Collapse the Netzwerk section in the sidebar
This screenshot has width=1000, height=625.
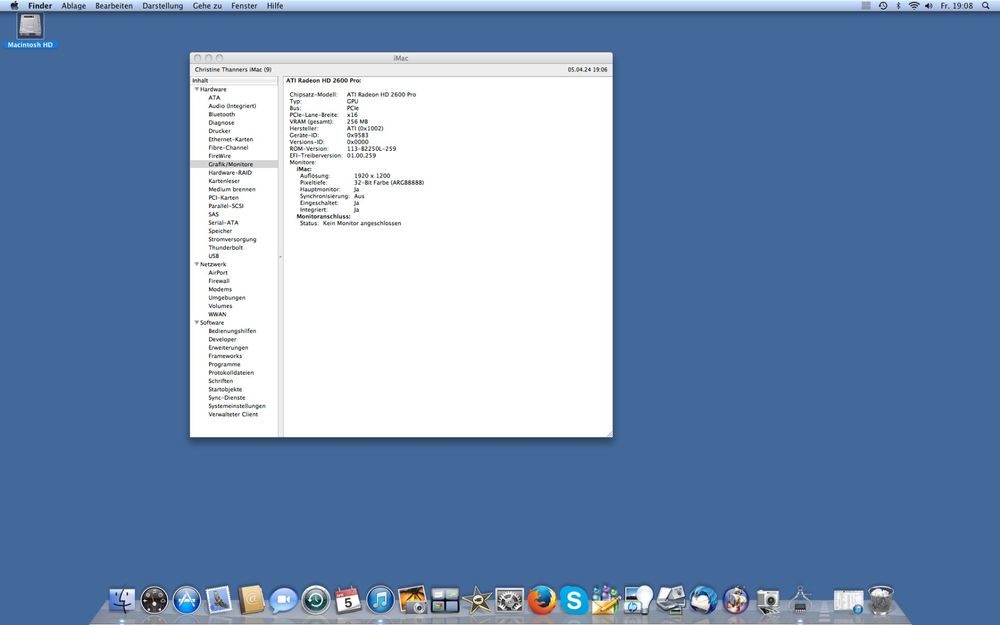pos(197,264)
